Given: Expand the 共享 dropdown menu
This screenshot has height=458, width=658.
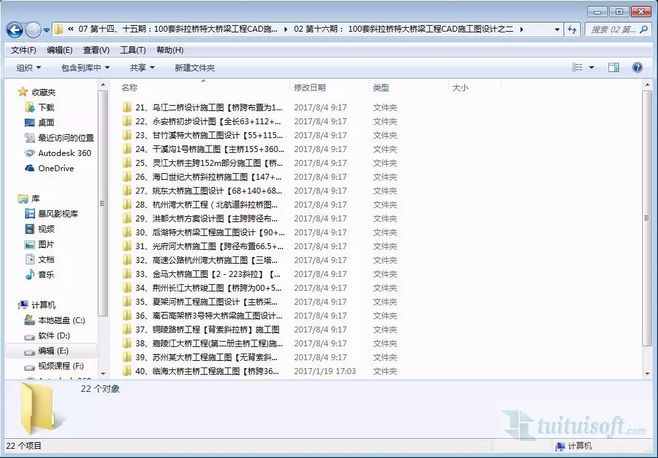Looking at the screenshot, I should [x=143, y=68].
